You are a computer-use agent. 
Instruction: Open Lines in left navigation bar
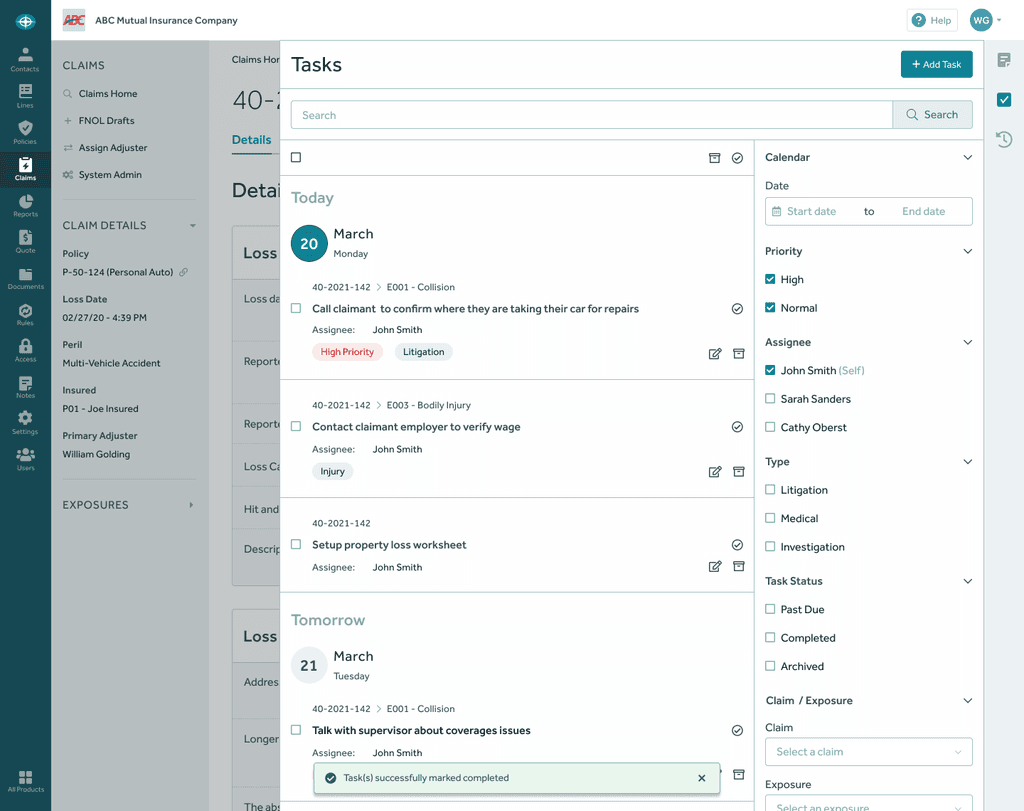pyautogui.click(x=25, y=96)
